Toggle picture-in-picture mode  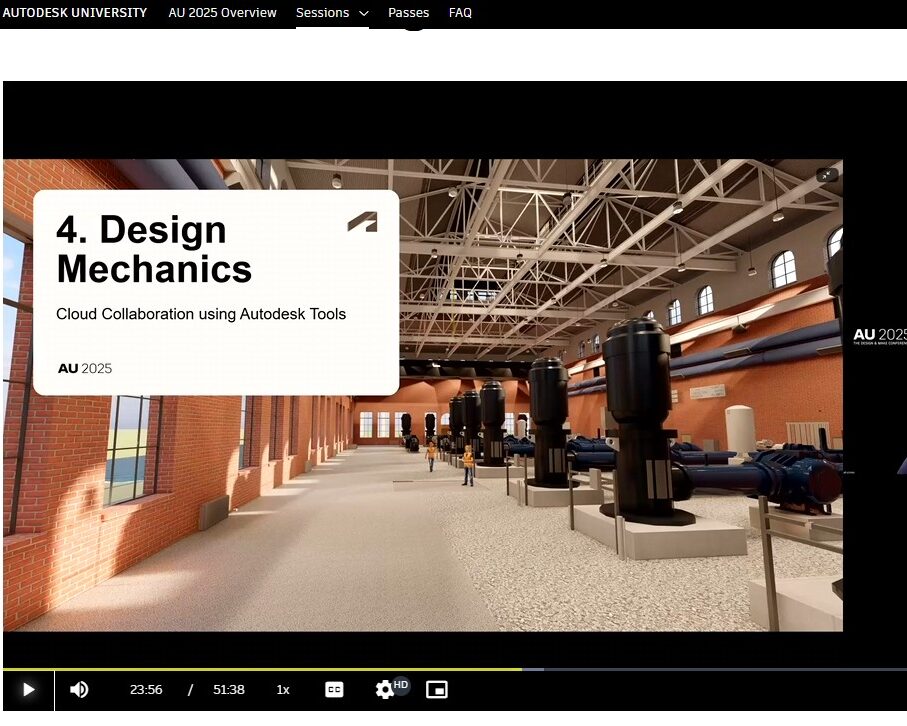point(436,689)
